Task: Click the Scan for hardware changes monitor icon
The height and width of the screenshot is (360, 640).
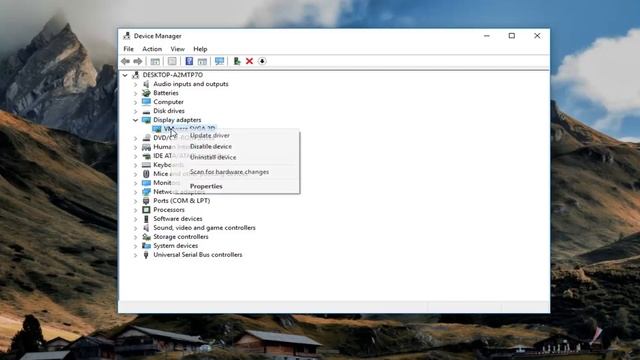Action: click(219, 61)
